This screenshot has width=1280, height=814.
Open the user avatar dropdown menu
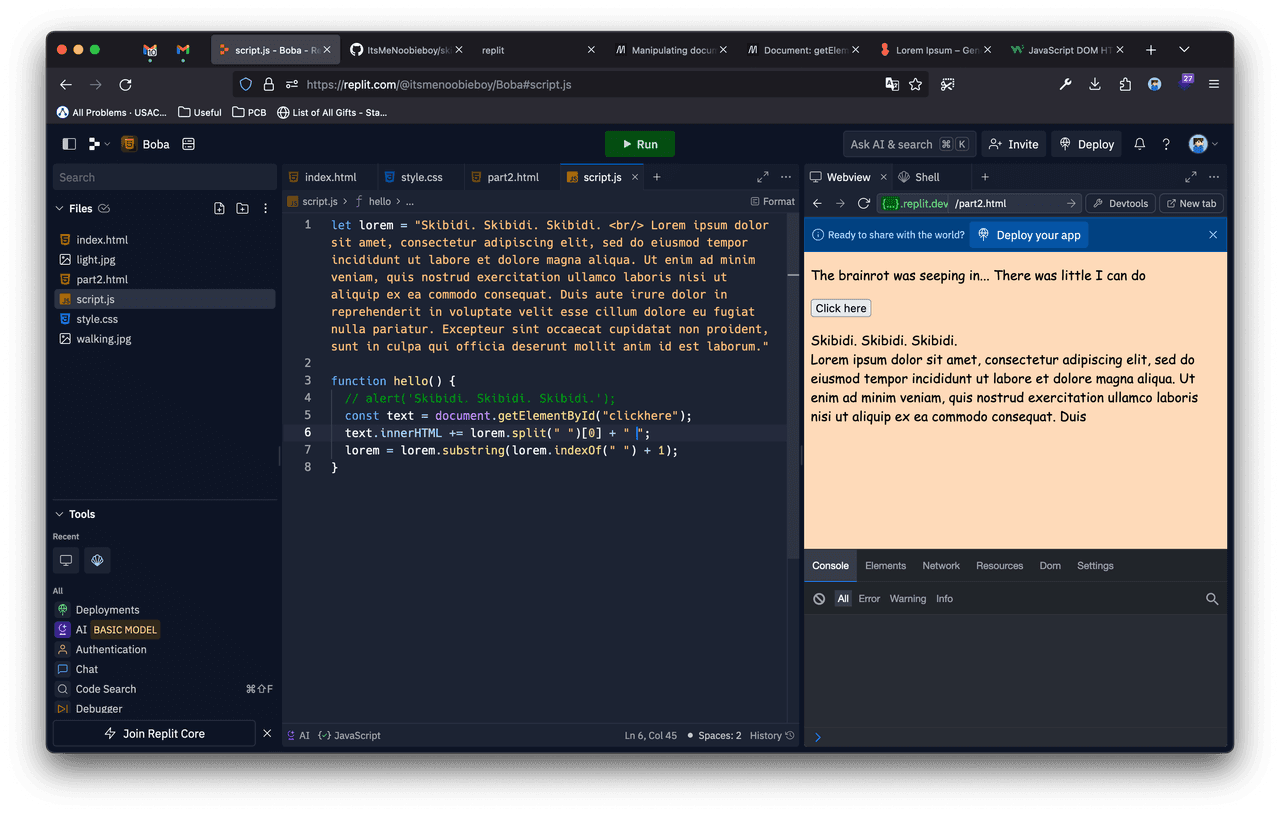tap(1203, 144)
